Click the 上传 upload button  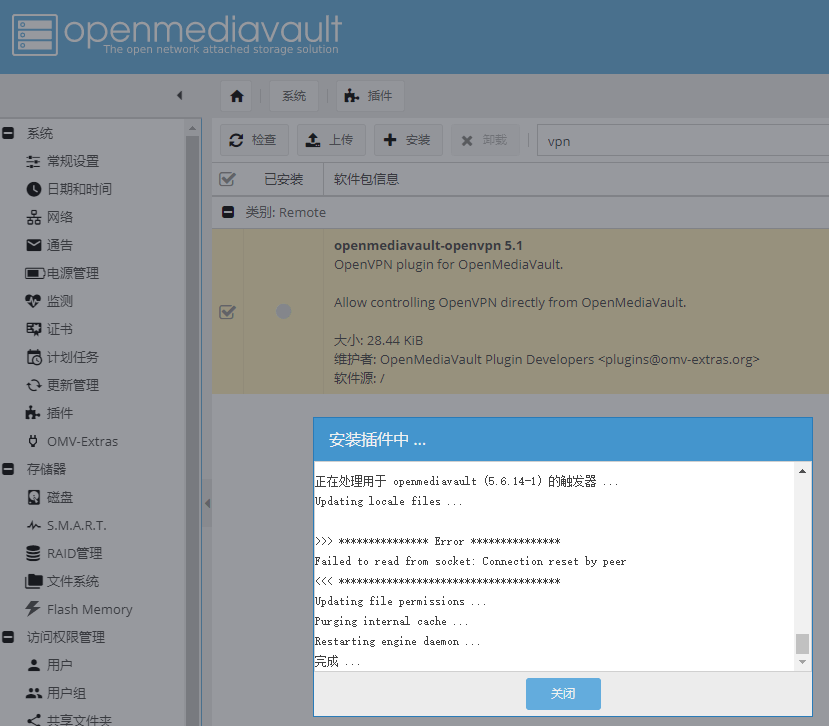pos(331,140)
